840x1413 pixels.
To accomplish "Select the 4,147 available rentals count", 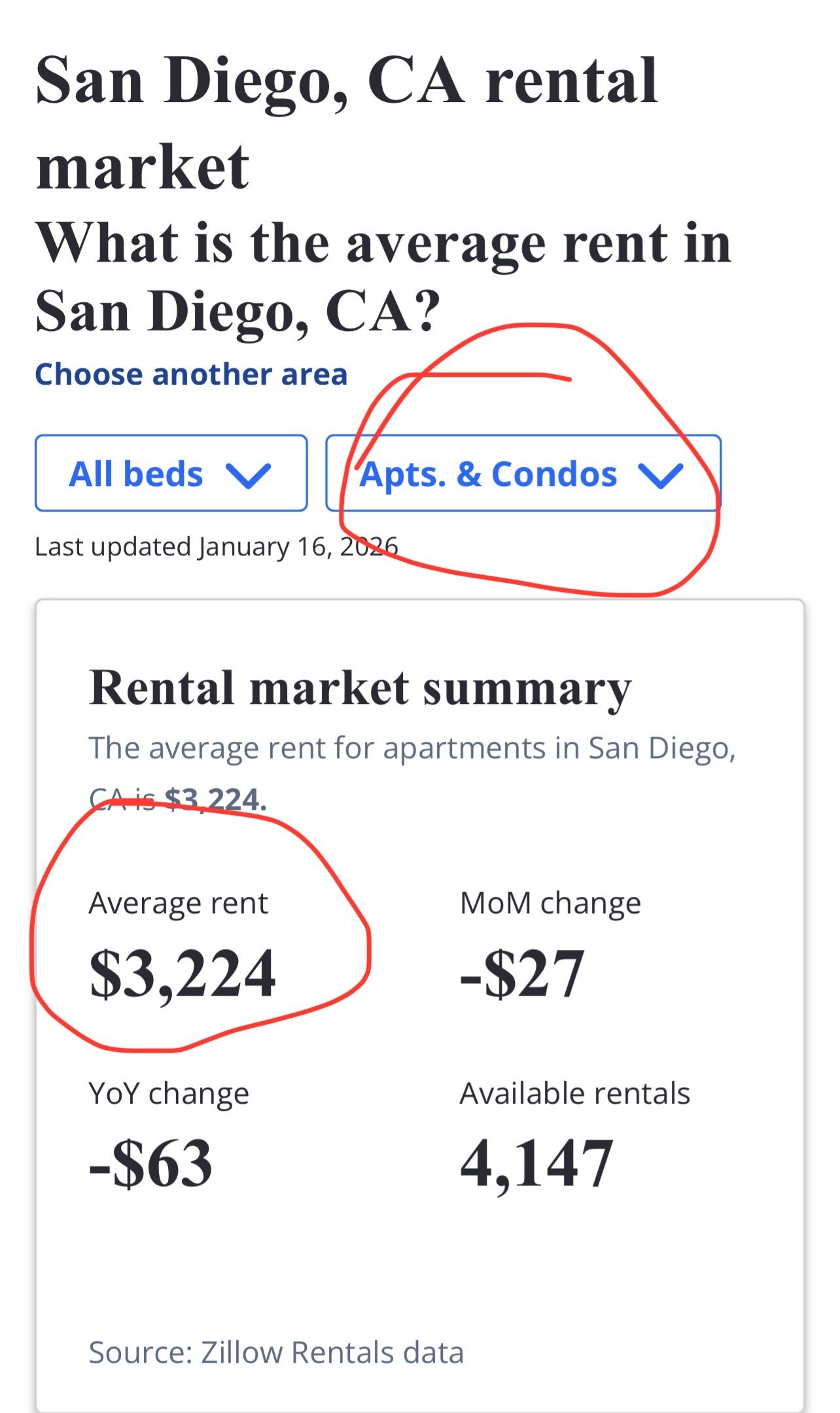I will click(536, 1163).
